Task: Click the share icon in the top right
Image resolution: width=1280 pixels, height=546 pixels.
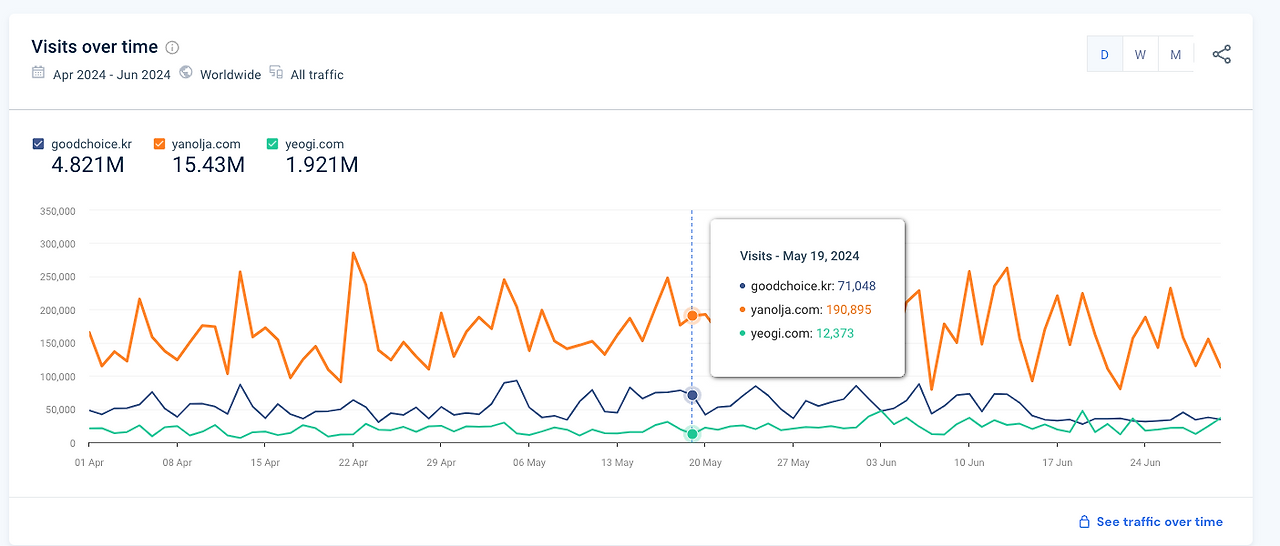Action: click(1221, 54)
